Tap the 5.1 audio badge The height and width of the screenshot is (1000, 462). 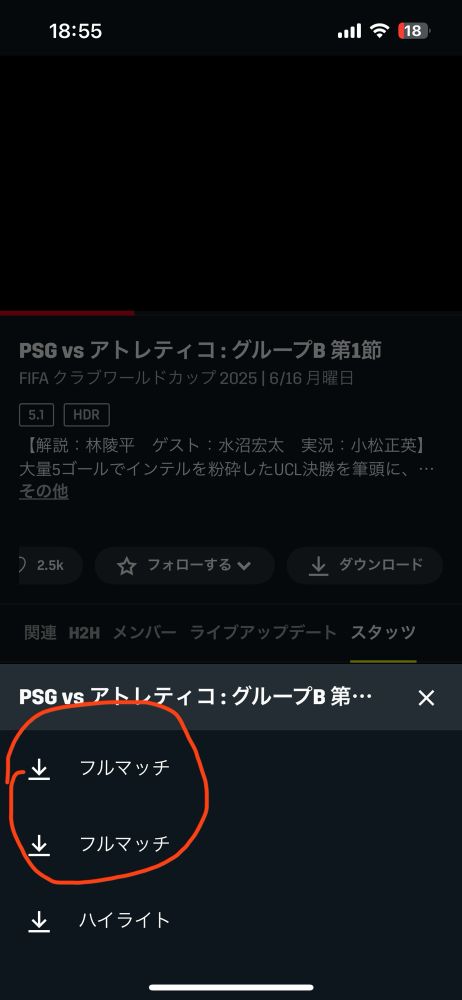coord(36,415)
